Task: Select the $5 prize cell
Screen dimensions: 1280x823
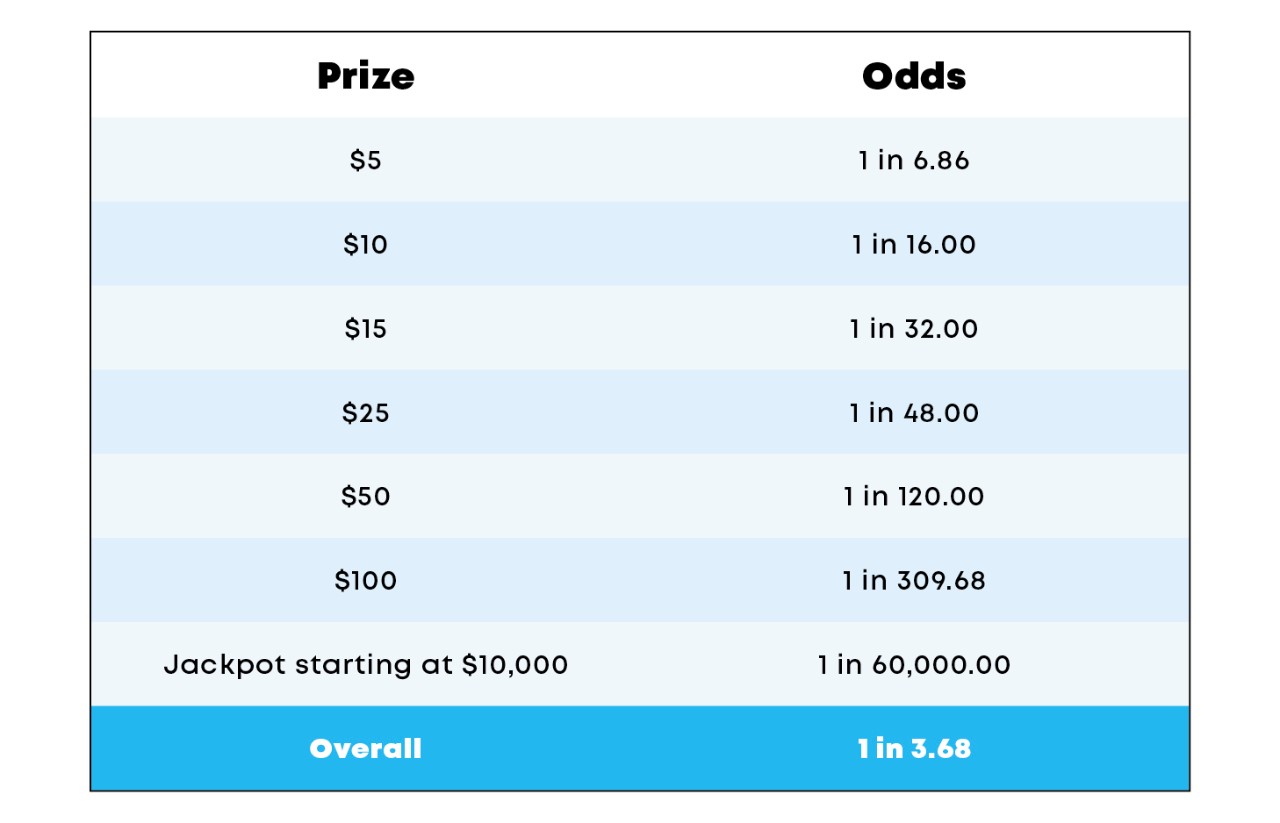Action: (365, 160)
